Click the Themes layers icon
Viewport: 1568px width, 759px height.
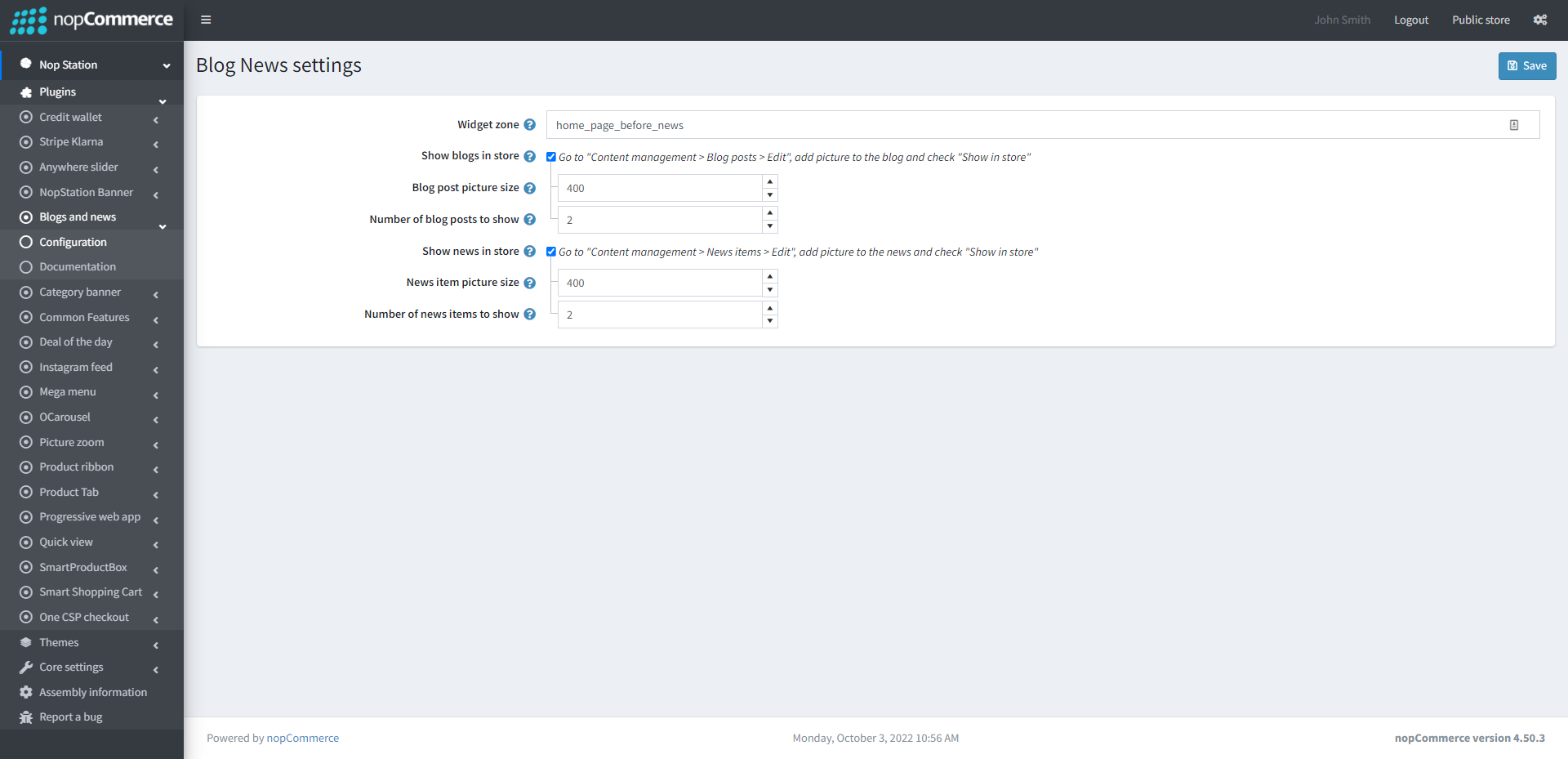pyautogui.click(x=26, y=642)
